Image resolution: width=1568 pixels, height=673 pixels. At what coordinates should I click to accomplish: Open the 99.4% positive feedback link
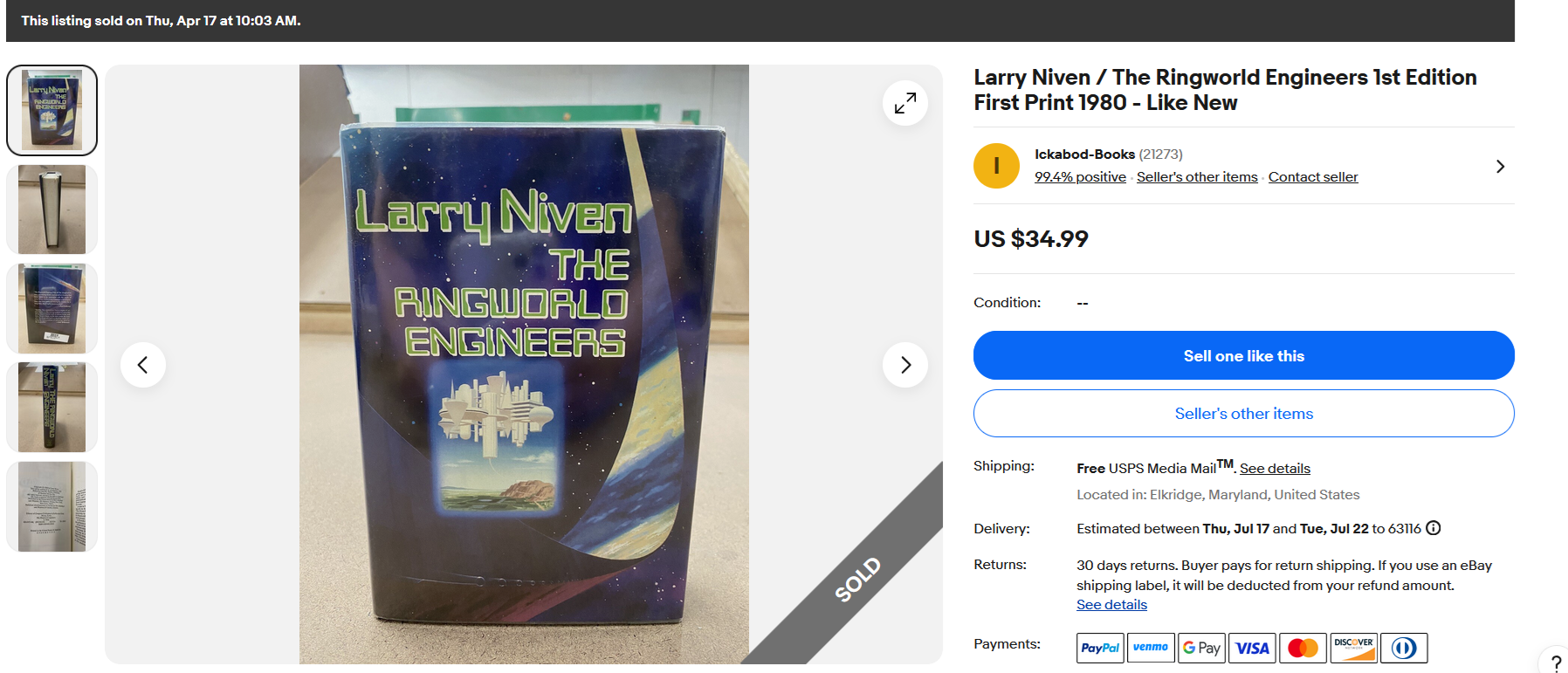click(1080, 177)
